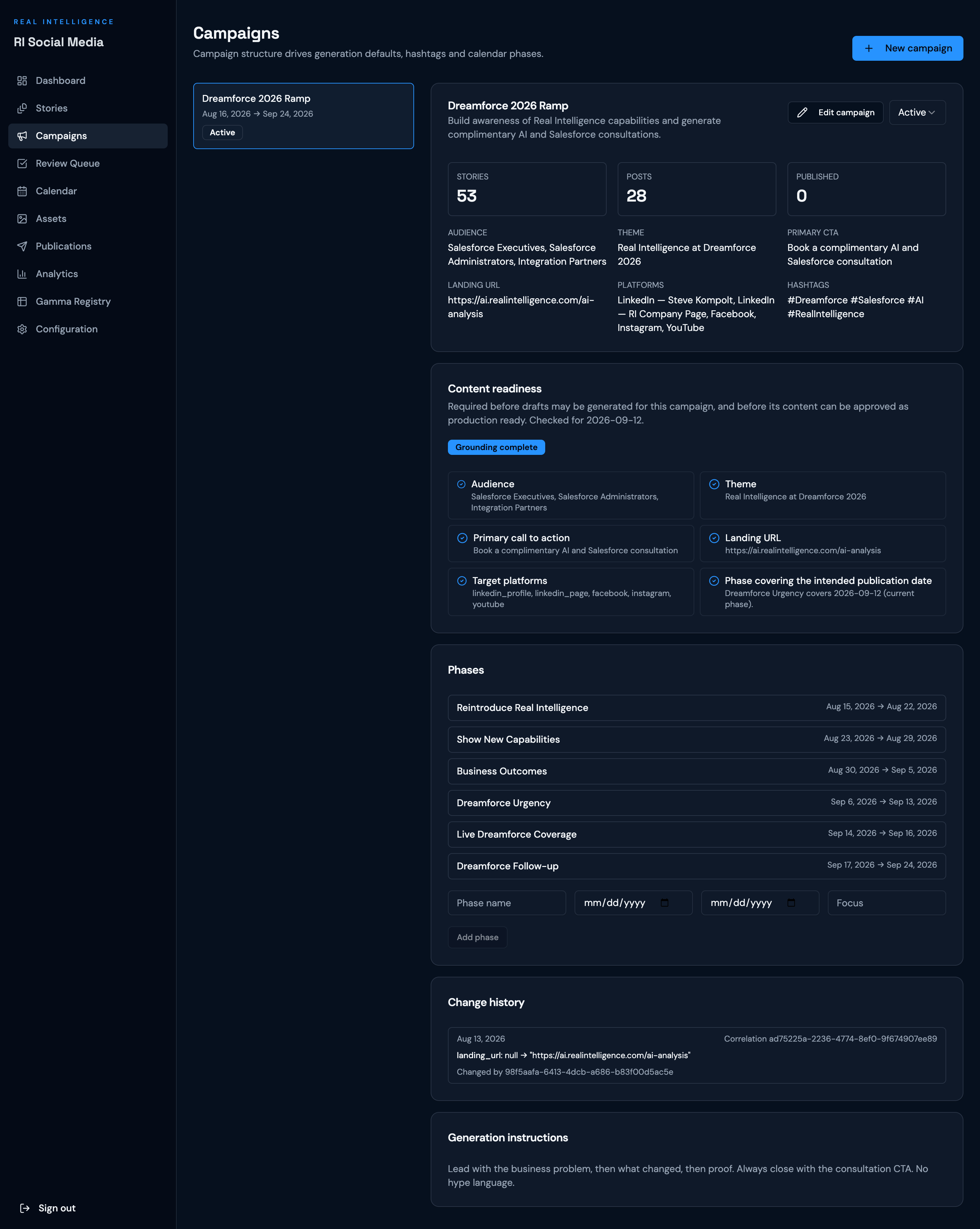Go to Stories in the sidebar

pyautogui.click(x=88, y=108)
